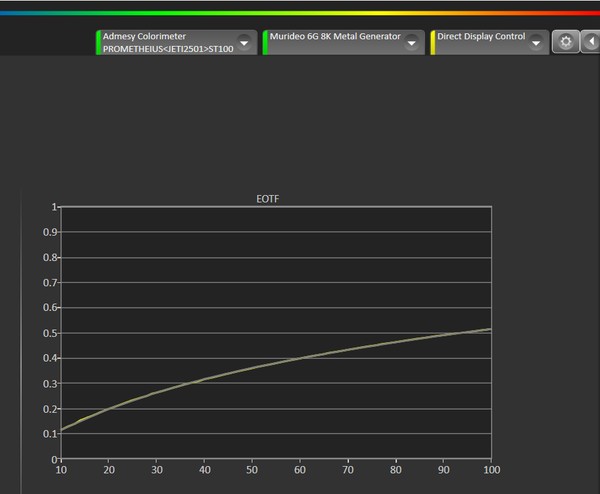Click the Murideo 6G 8K Metal Generator label
Screen dimensions: 600x494
point(335,36)
